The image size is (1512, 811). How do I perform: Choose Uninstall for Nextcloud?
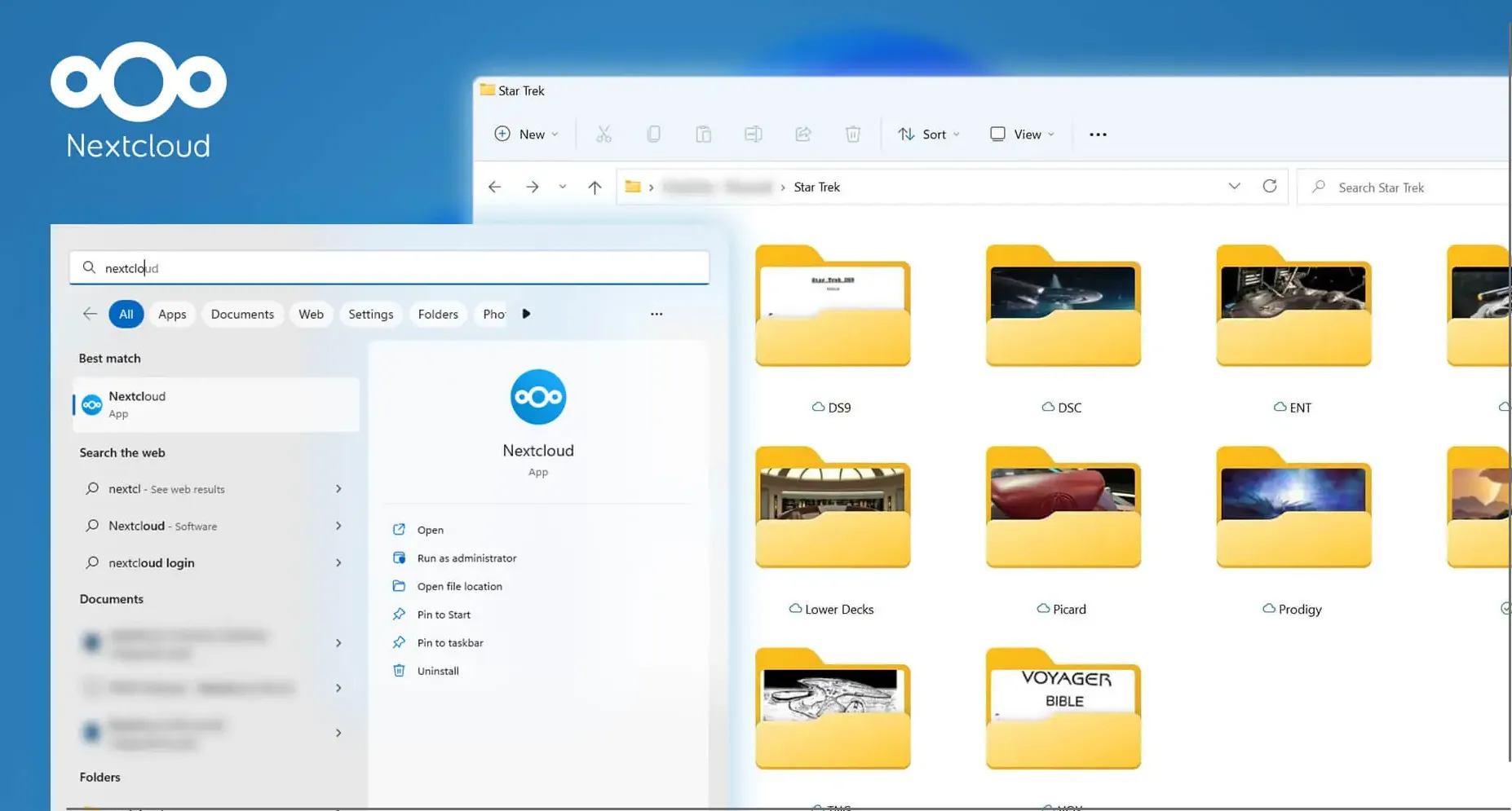438,671
